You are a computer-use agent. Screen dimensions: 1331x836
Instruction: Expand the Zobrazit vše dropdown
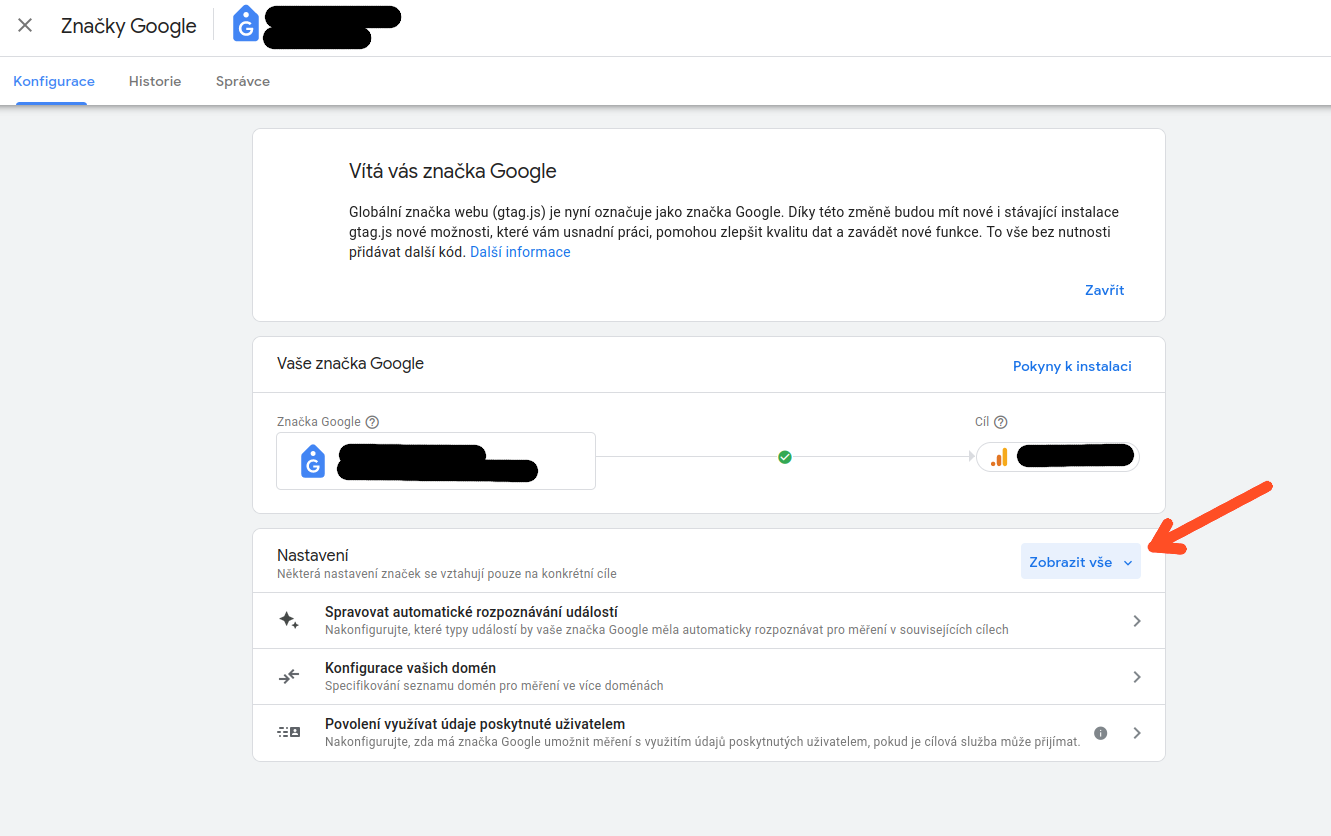click(x=1080, y=562)
